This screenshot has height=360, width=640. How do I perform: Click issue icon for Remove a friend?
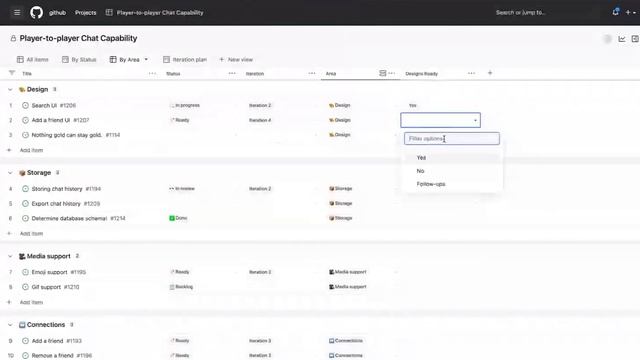25,356
